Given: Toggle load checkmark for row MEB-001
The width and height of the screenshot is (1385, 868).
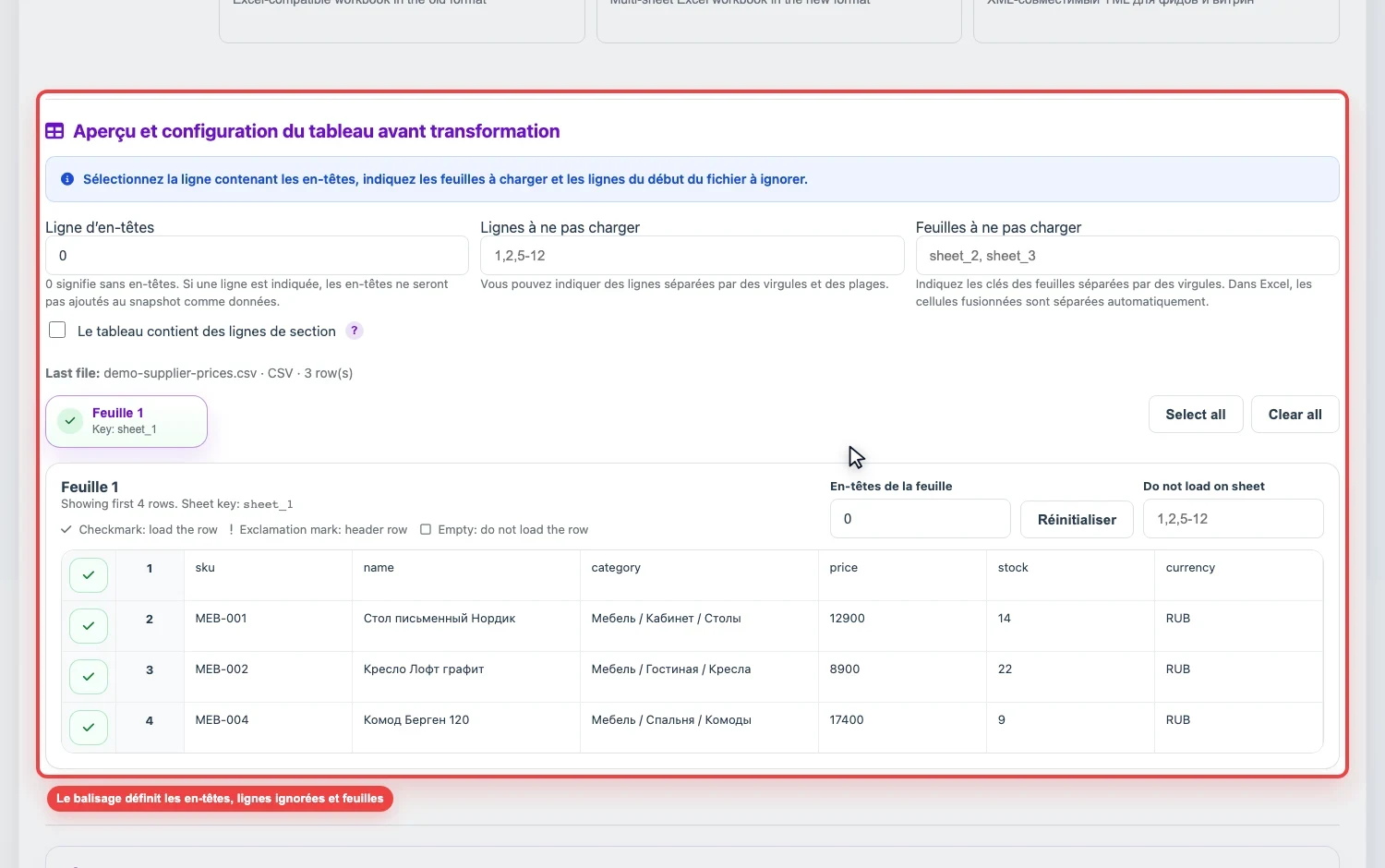Looking at the screenshot, I should (89, 626).
